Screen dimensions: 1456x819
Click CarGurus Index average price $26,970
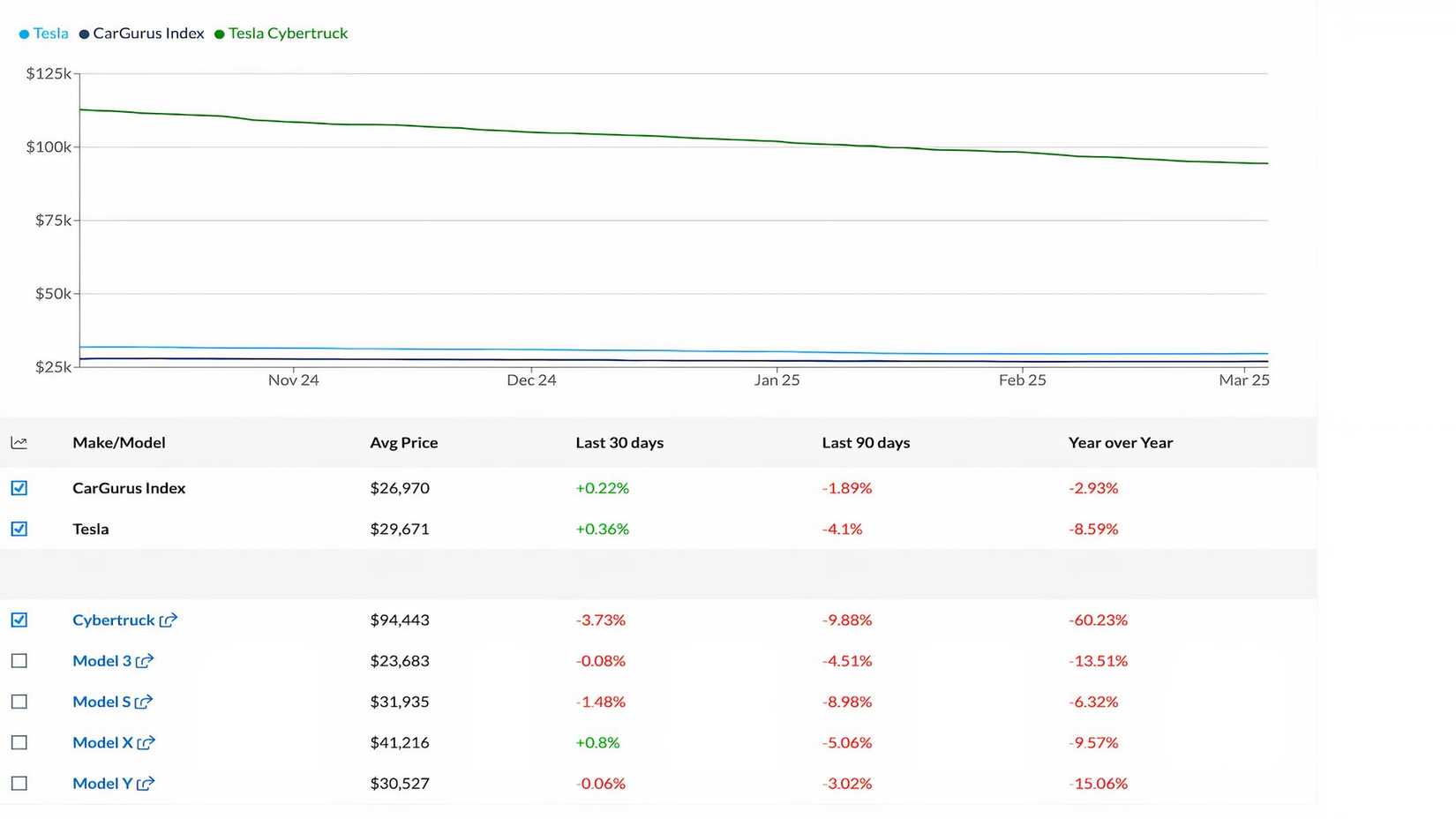coord(400,488)
